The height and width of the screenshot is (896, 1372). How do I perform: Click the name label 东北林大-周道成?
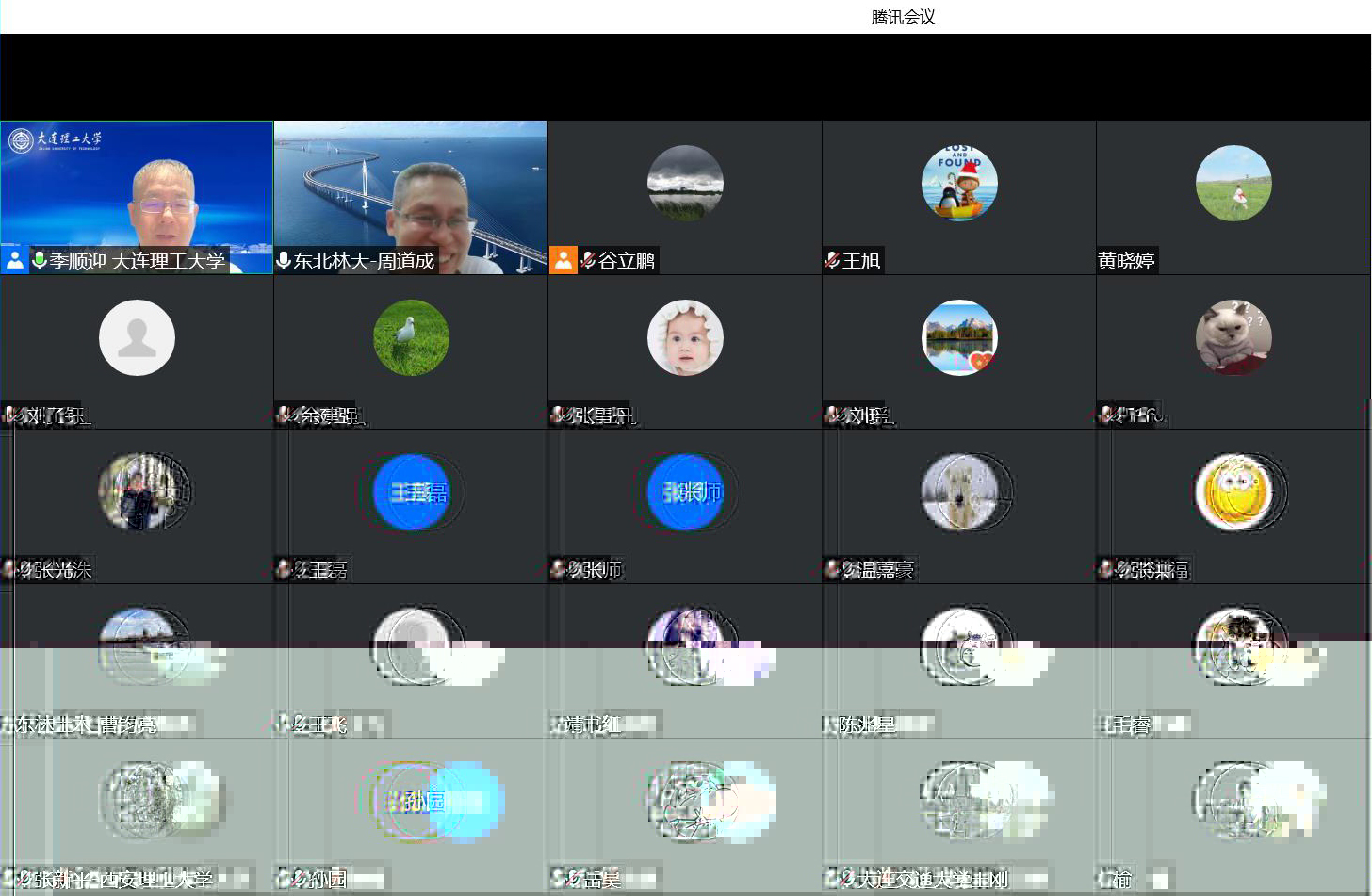(x=364, y=261)
